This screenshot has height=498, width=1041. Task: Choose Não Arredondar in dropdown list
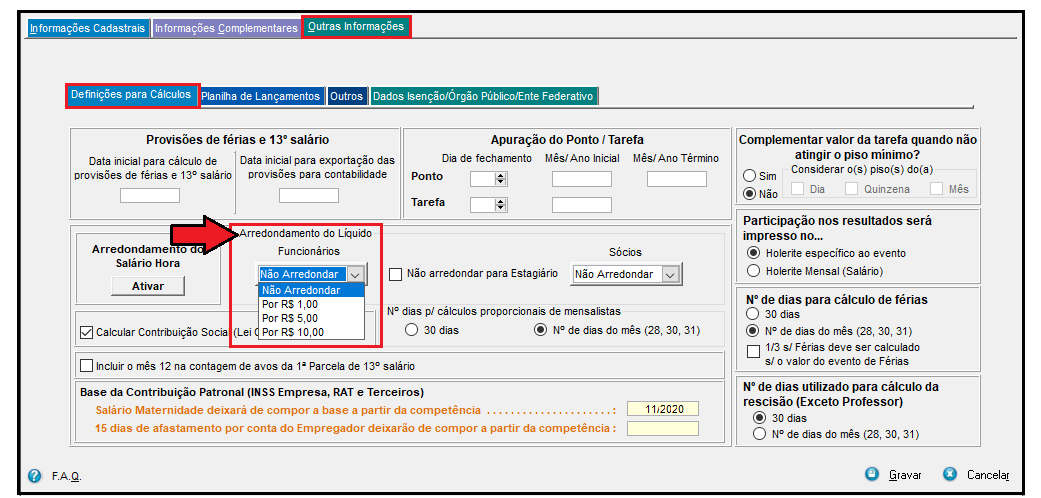pos(311,290)
